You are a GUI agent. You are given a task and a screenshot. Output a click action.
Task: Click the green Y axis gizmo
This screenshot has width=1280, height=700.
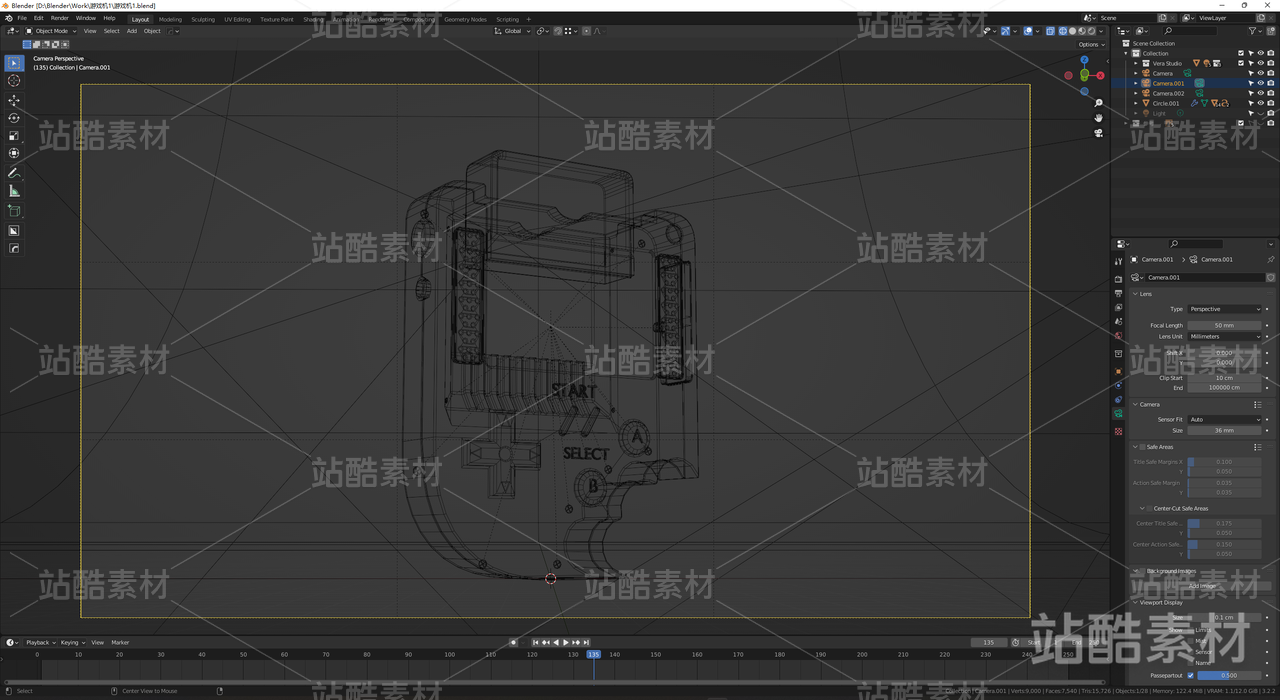tap(1084, 75)
